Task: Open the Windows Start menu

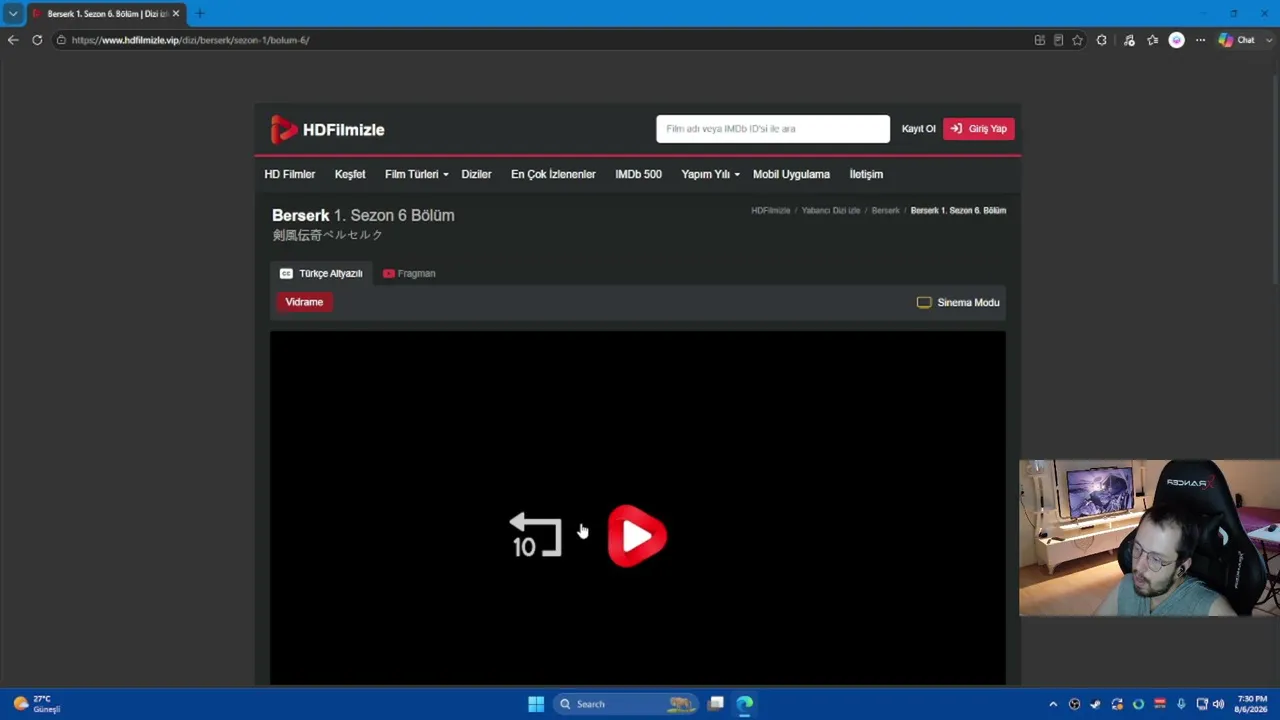Action: coord(536,704)
